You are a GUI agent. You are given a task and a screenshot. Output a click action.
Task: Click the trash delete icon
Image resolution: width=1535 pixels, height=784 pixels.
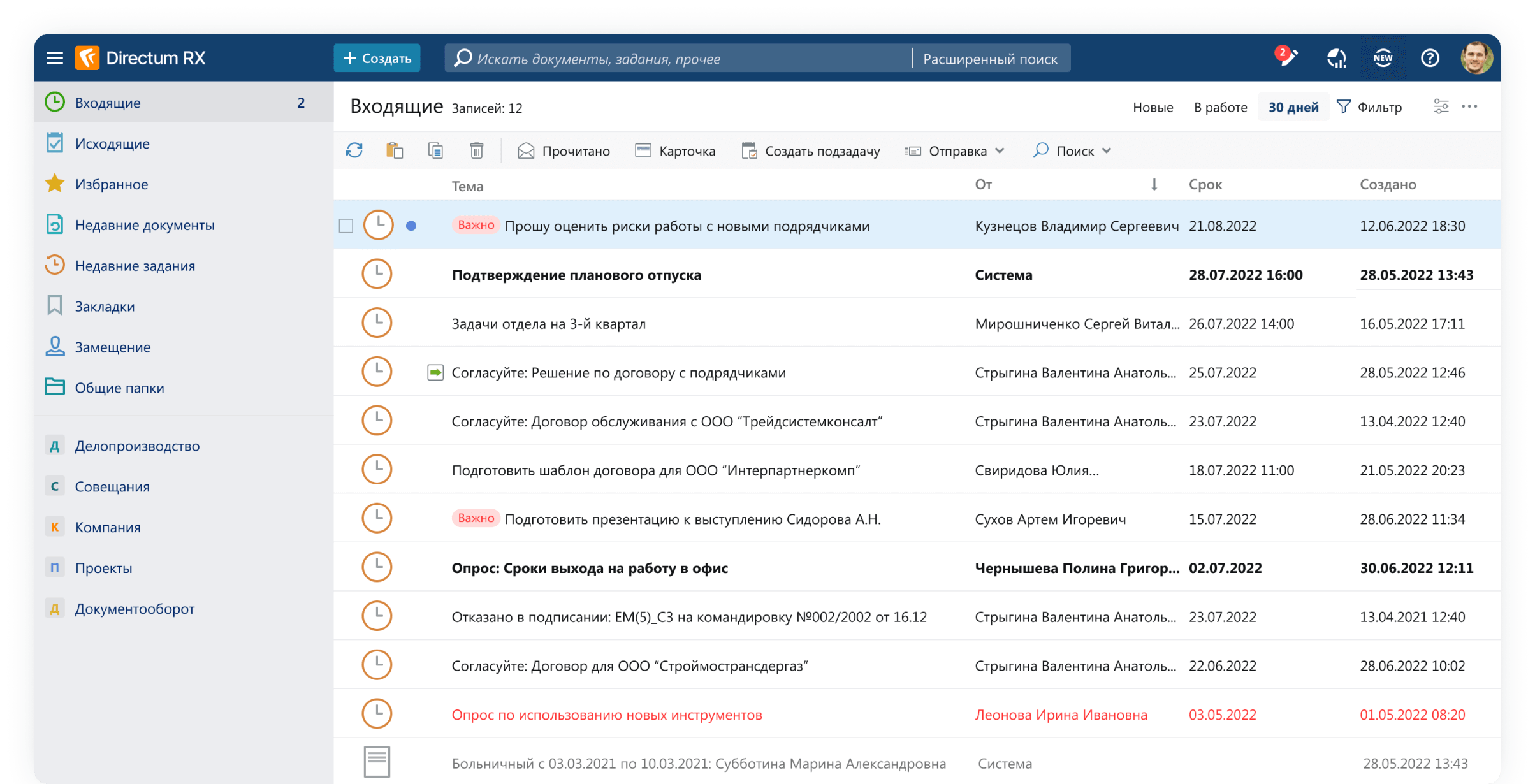point(476,150)
